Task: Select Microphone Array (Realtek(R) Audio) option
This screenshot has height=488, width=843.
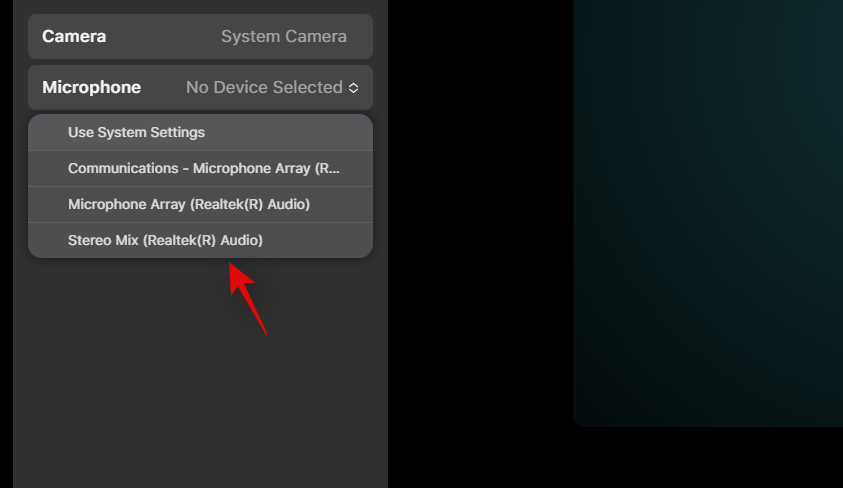Action: point(189,204)
